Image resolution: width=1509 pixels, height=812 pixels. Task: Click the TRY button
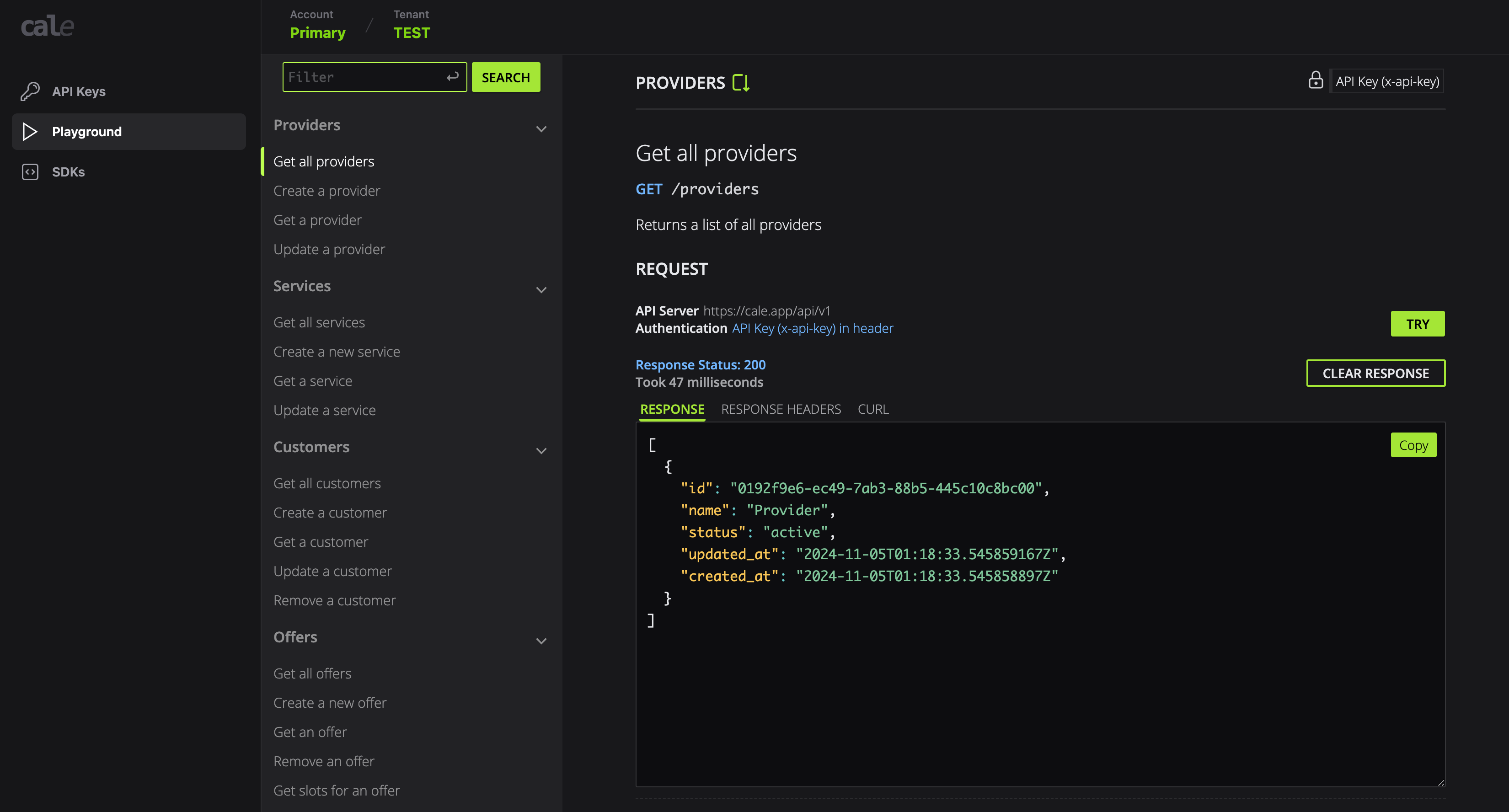[1417, 323]
